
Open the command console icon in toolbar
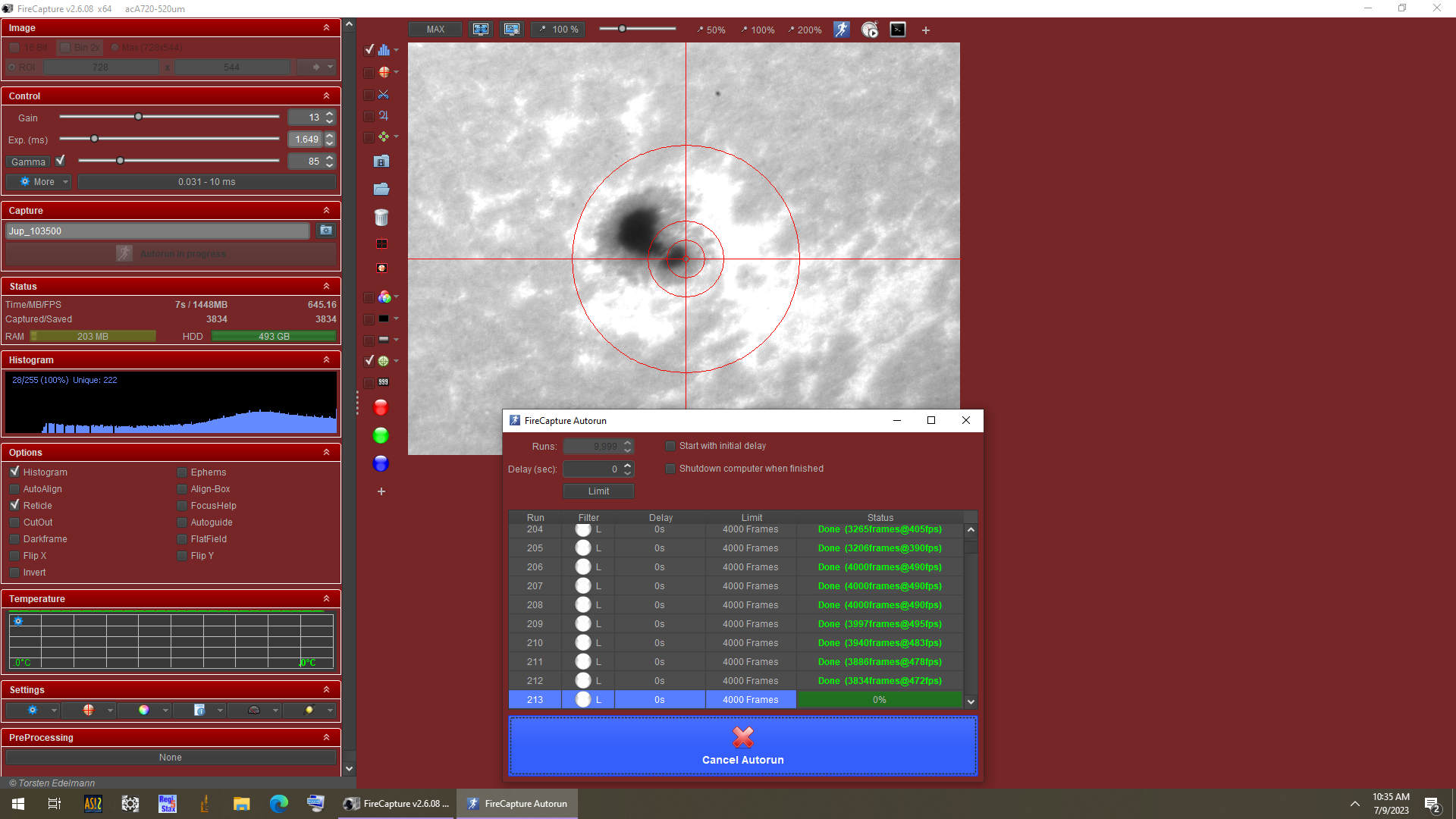[x=898, y=30]
